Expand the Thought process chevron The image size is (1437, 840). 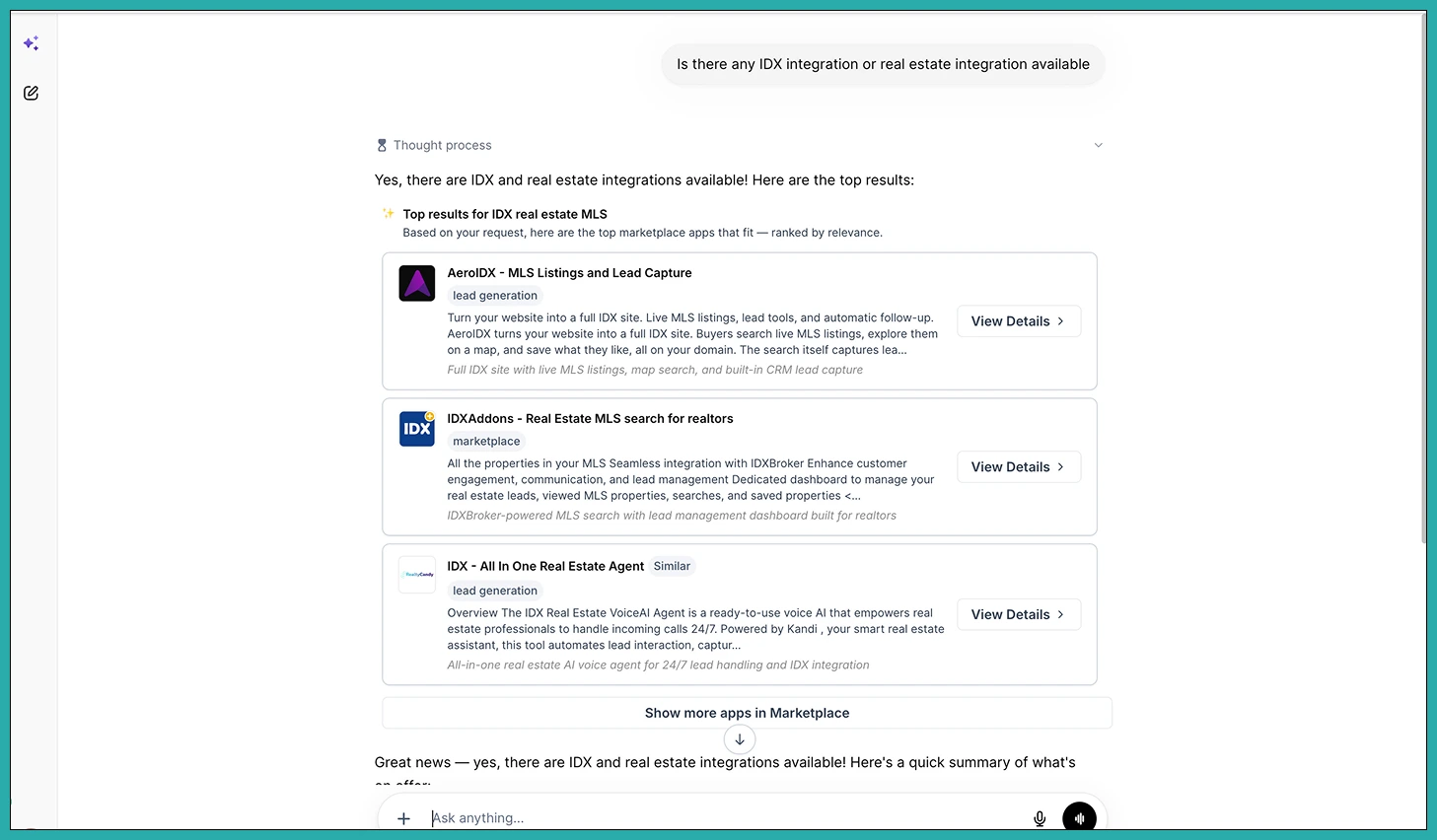pos(1099,145)
